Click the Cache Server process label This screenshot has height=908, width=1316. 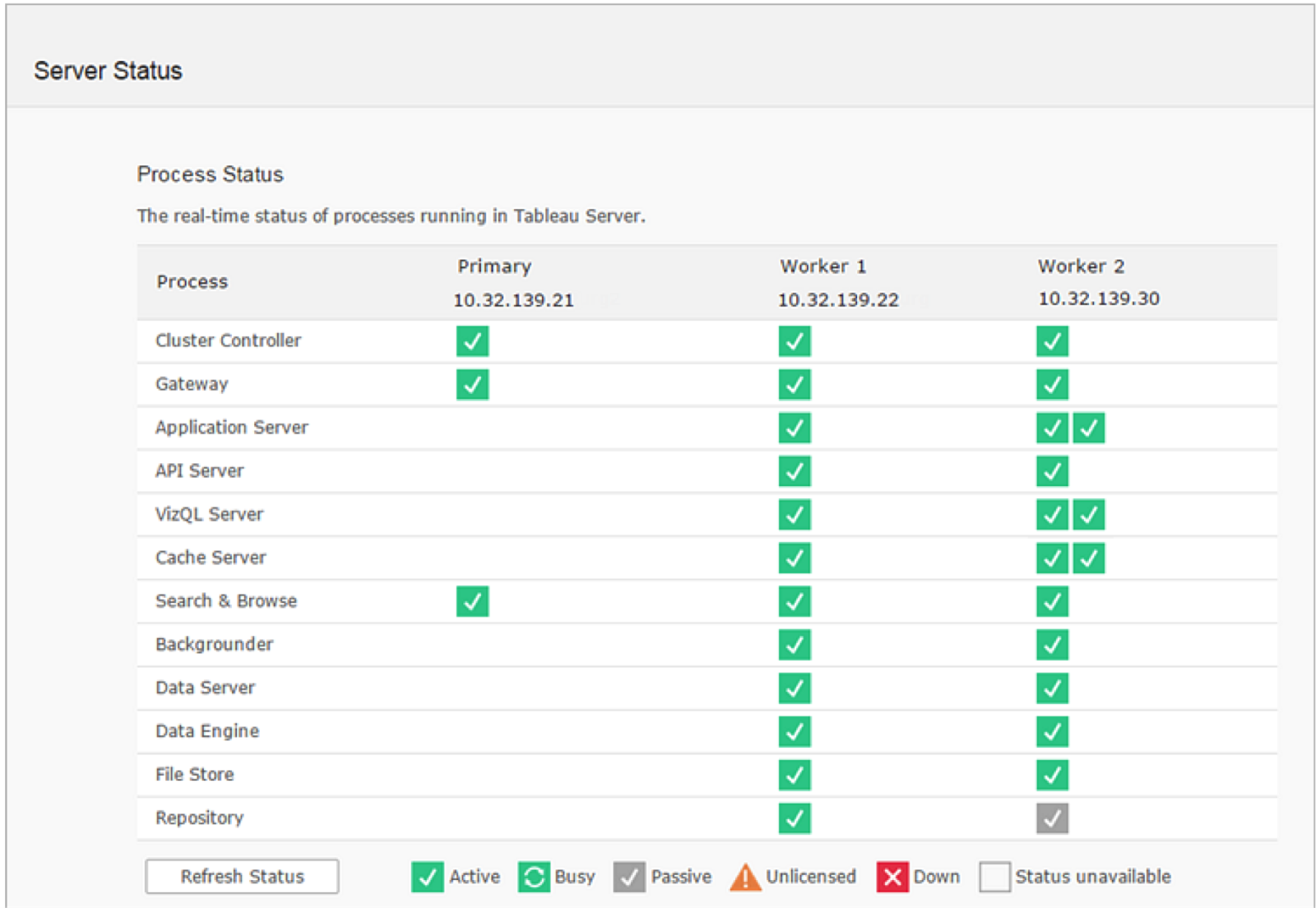click(211, 558)
